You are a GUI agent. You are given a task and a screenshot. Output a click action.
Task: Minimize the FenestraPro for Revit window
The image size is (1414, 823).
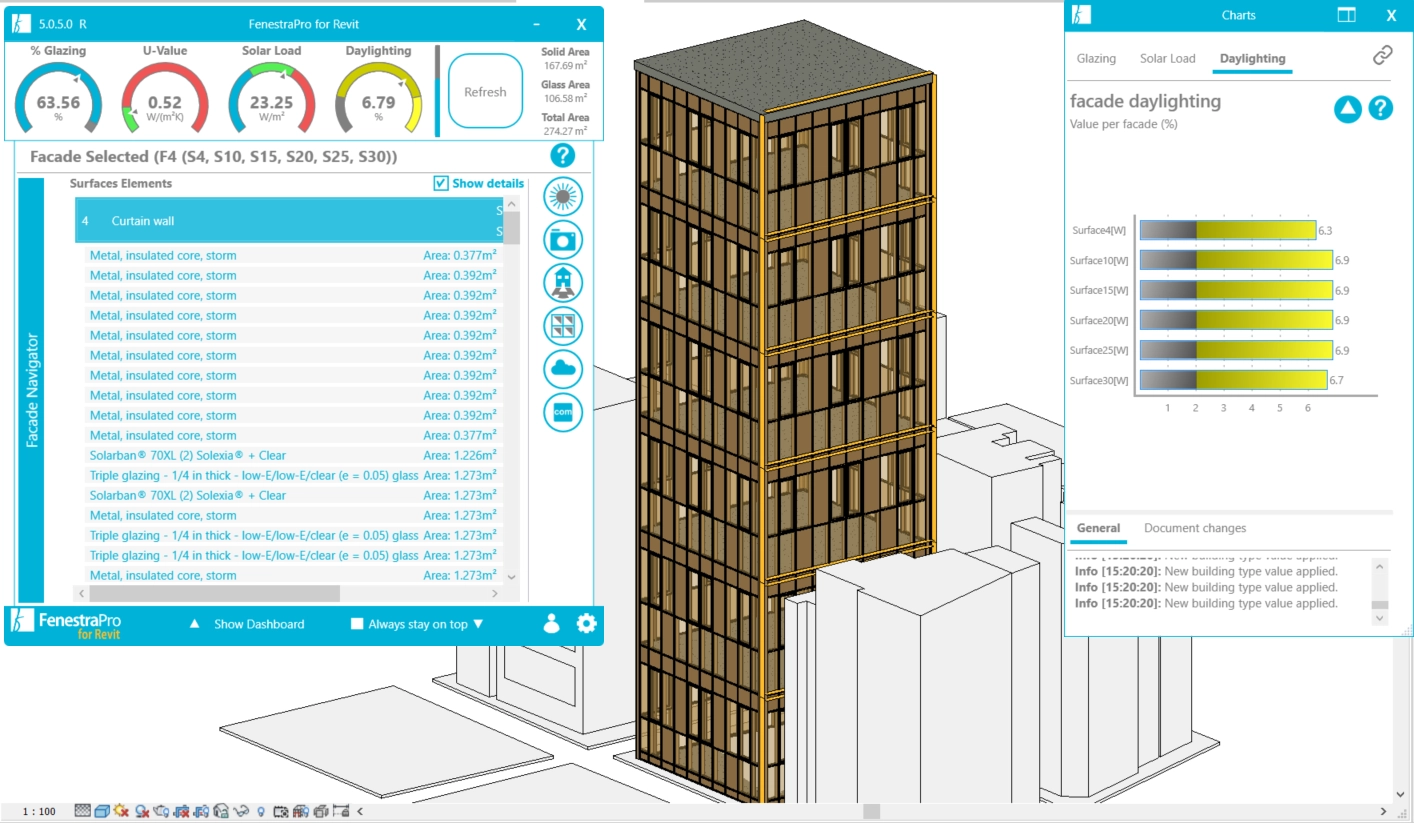(x=537, y=23)
